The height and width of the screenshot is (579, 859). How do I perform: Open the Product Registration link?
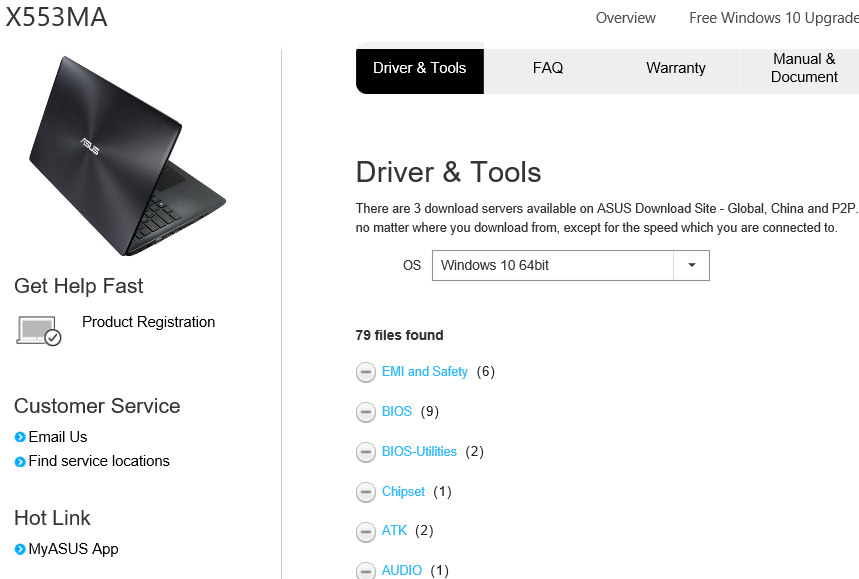pos(148,322)
